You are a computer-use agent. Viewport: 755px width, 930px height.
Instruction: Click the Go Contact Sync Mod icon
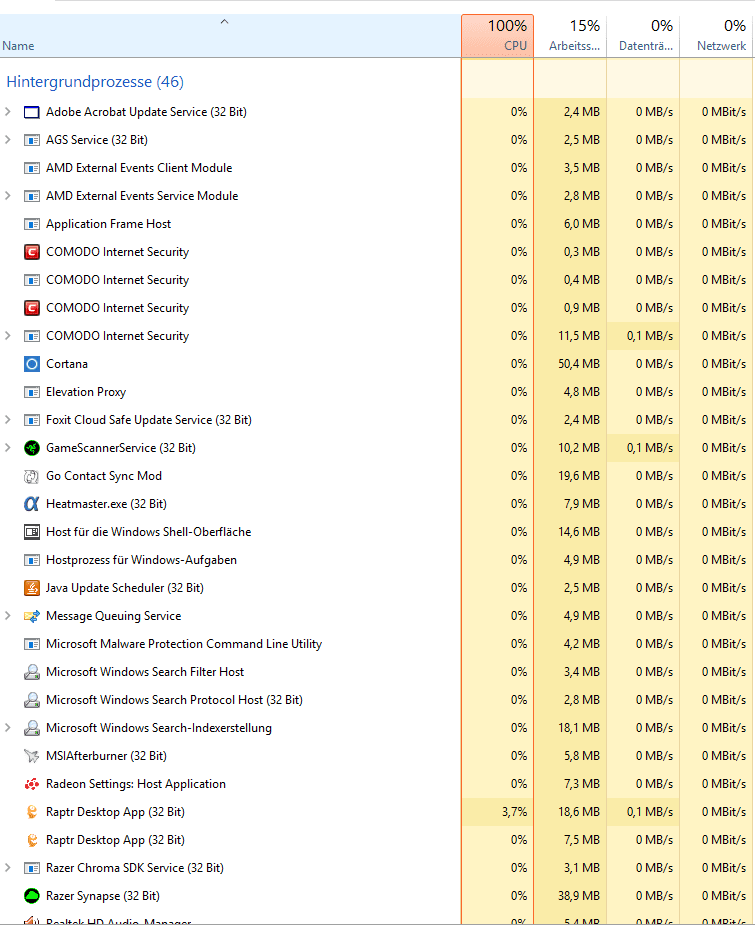(x=31, y=476)
